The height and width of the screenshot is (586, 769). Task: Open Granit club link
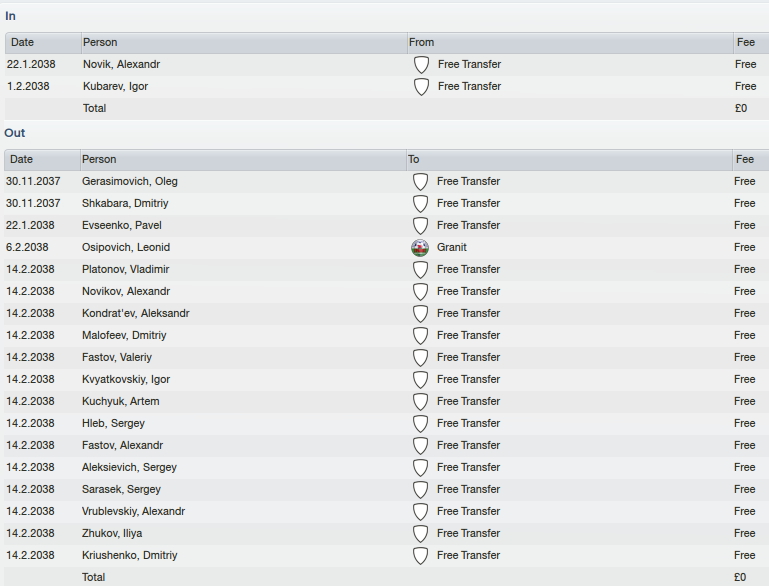tap(452, 247)
